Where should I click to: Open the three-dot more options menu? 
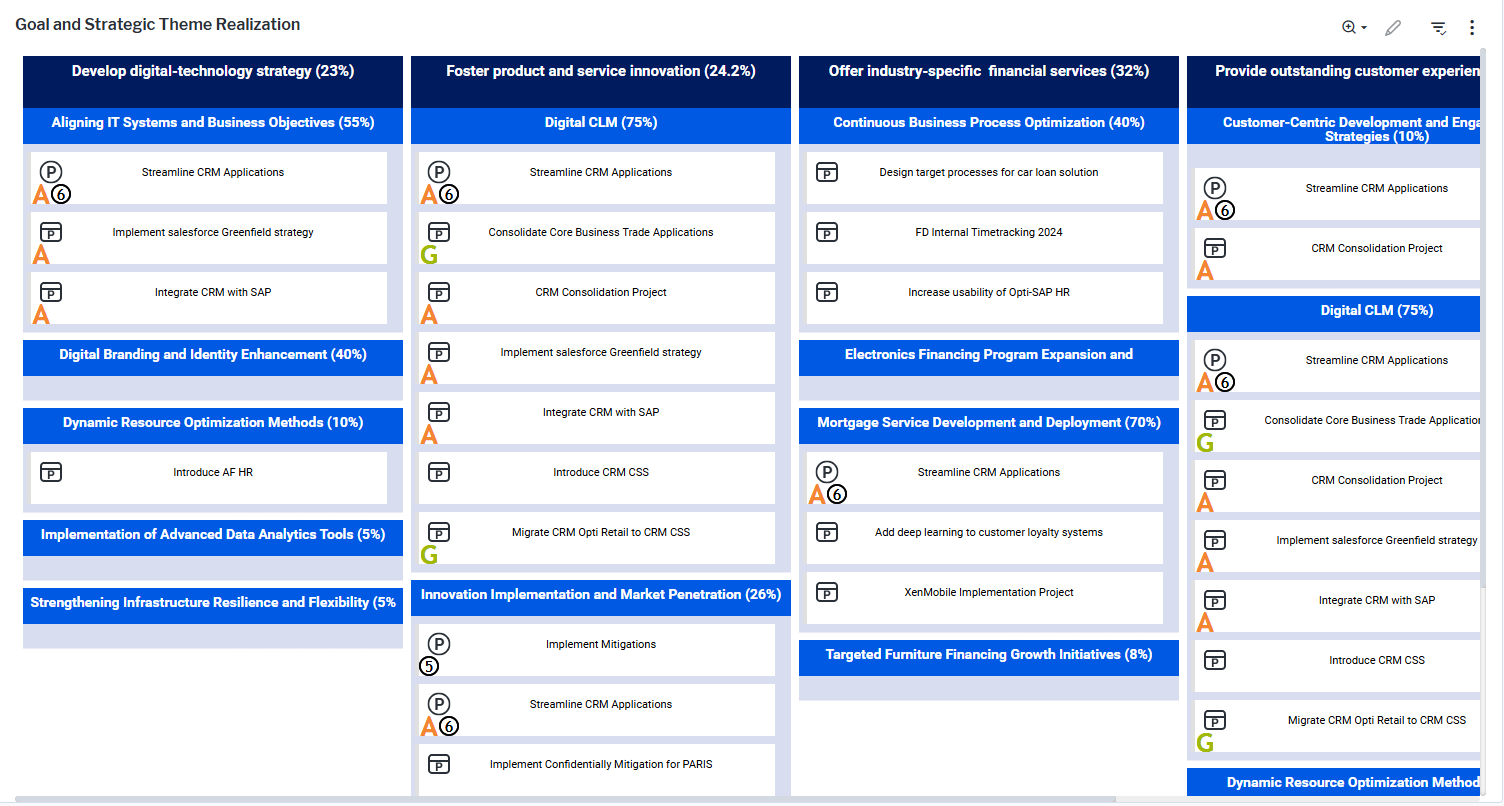point(1471,28)
